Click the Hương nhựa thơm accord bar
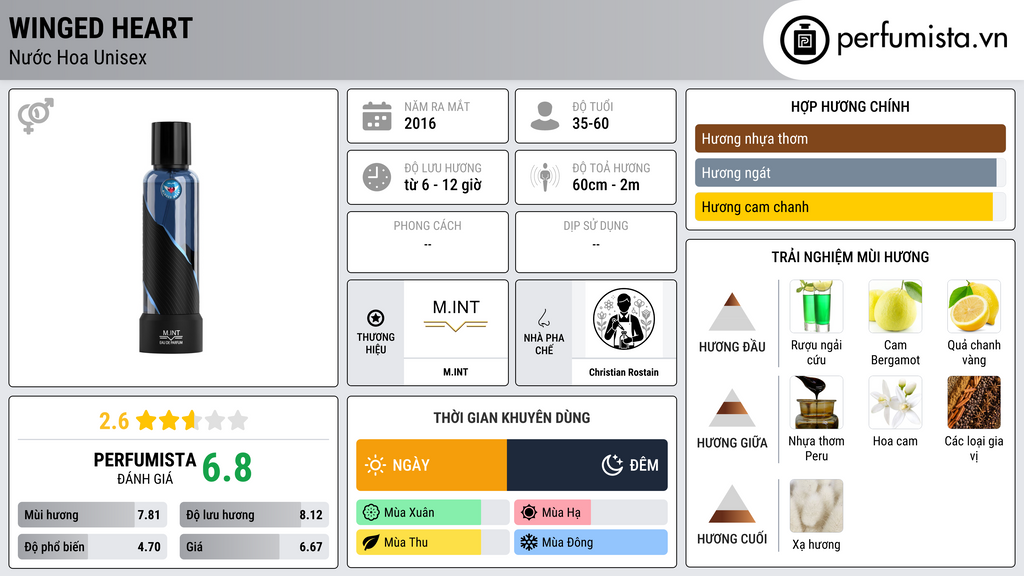The image size is (1024, 576). (850, 138)
